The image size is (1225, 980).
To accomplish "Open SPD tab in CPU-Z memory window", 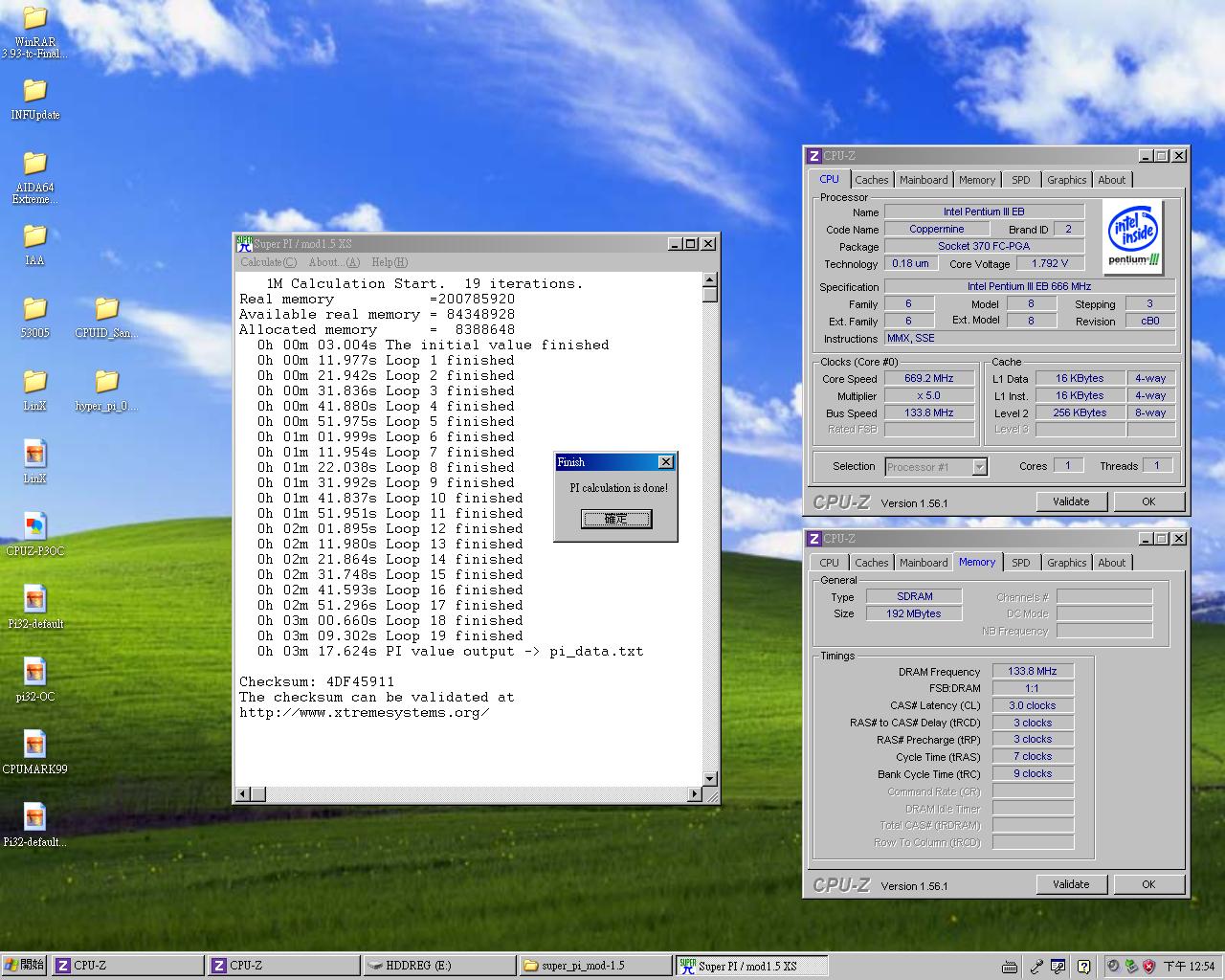I will (x=1021, y=563).
